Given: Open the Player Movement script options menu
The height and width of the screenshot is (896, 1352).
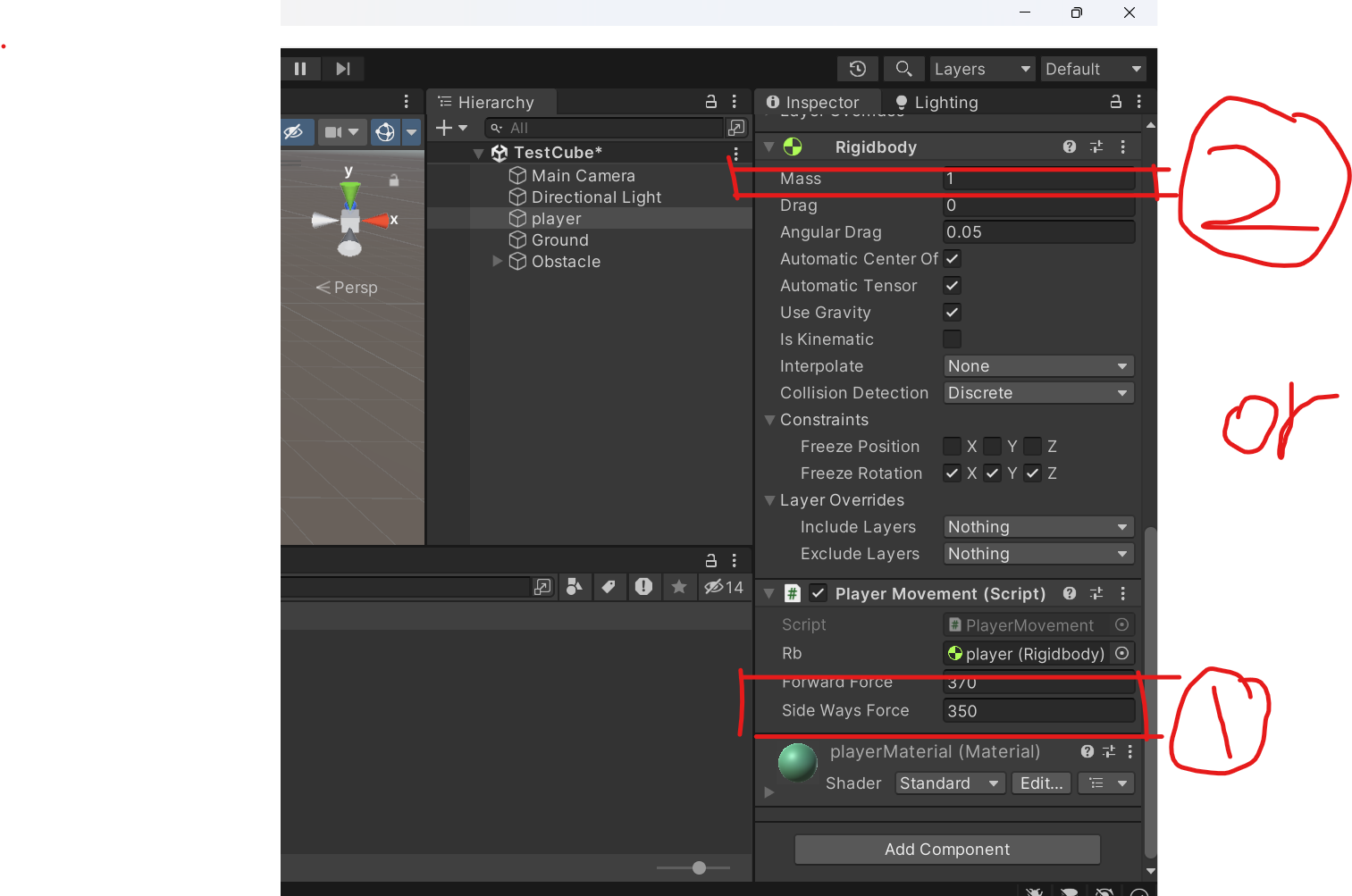Looking at the screenshot, I should (x=1123, y=593).
